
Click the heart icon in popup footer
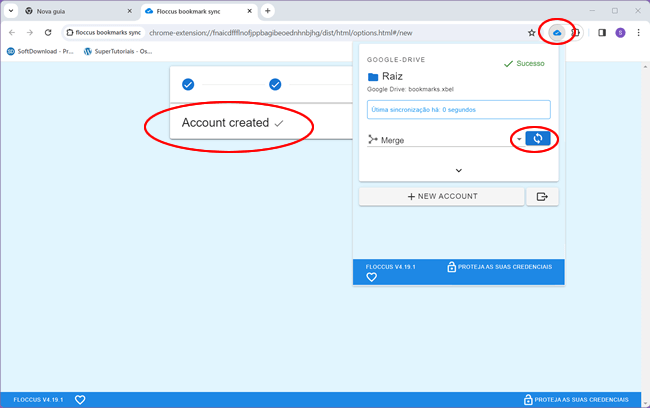372,278
